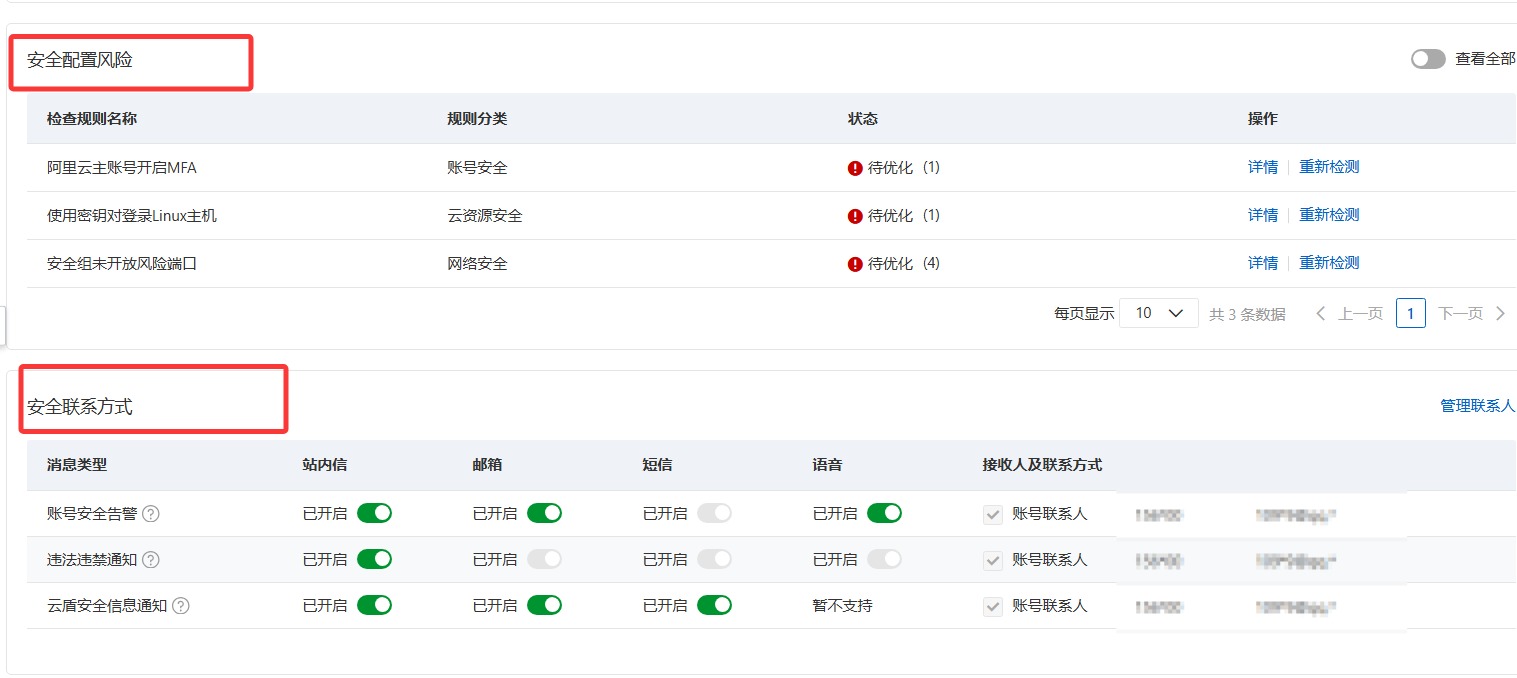The image size is (1517, 678).
Task: Toggle 账号联系人 checkbox in 账号安全告警 row
Action: point(993,514)
